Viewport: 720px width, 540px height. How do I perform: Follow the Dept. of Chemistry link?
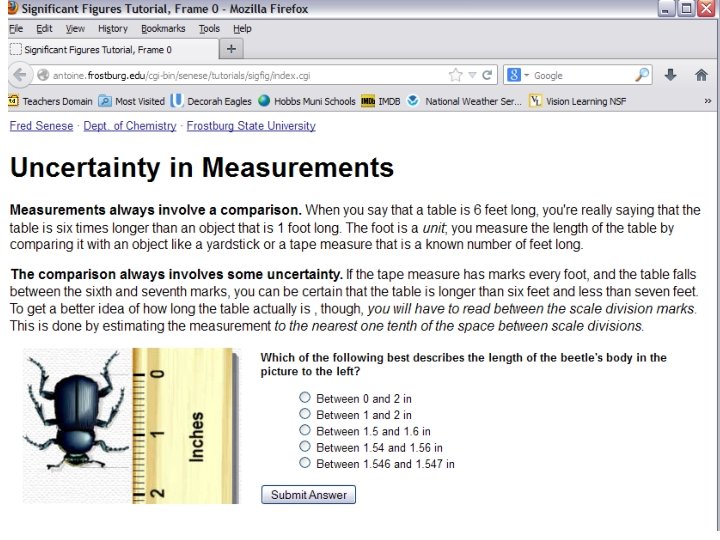(x=129, y=126)
